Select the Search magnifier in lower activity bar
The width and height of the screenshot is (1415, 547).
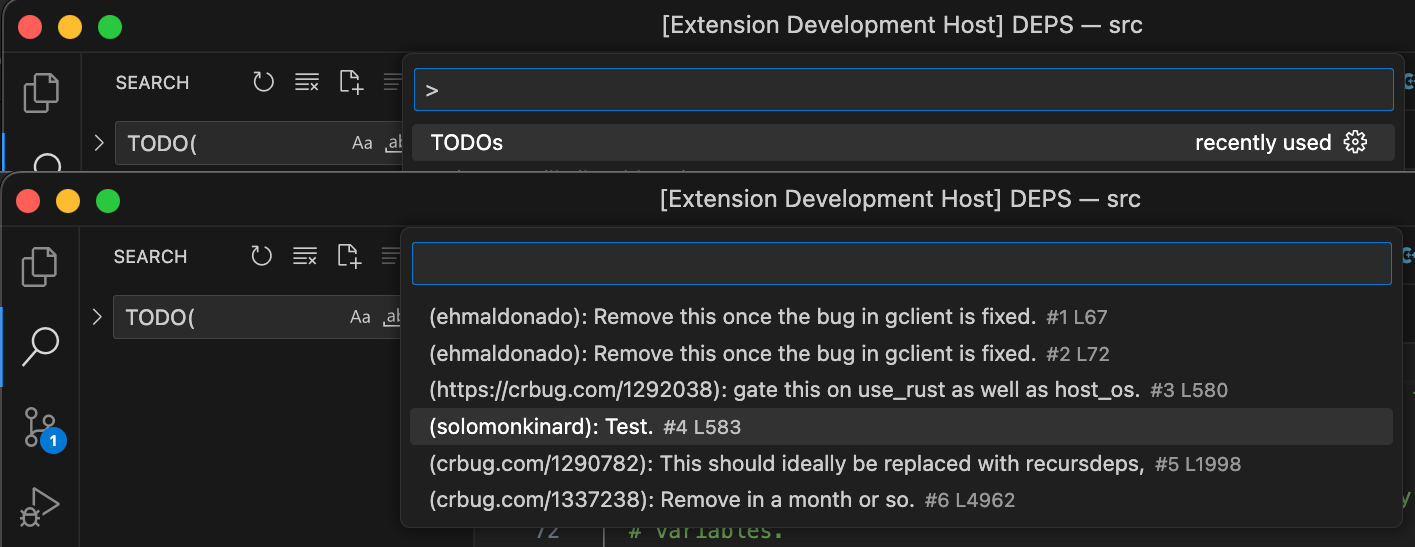40,347
